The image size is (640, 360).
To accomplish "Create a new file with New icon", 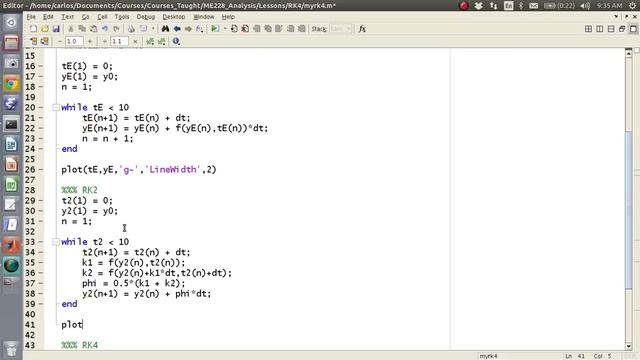I will point(33,29).
